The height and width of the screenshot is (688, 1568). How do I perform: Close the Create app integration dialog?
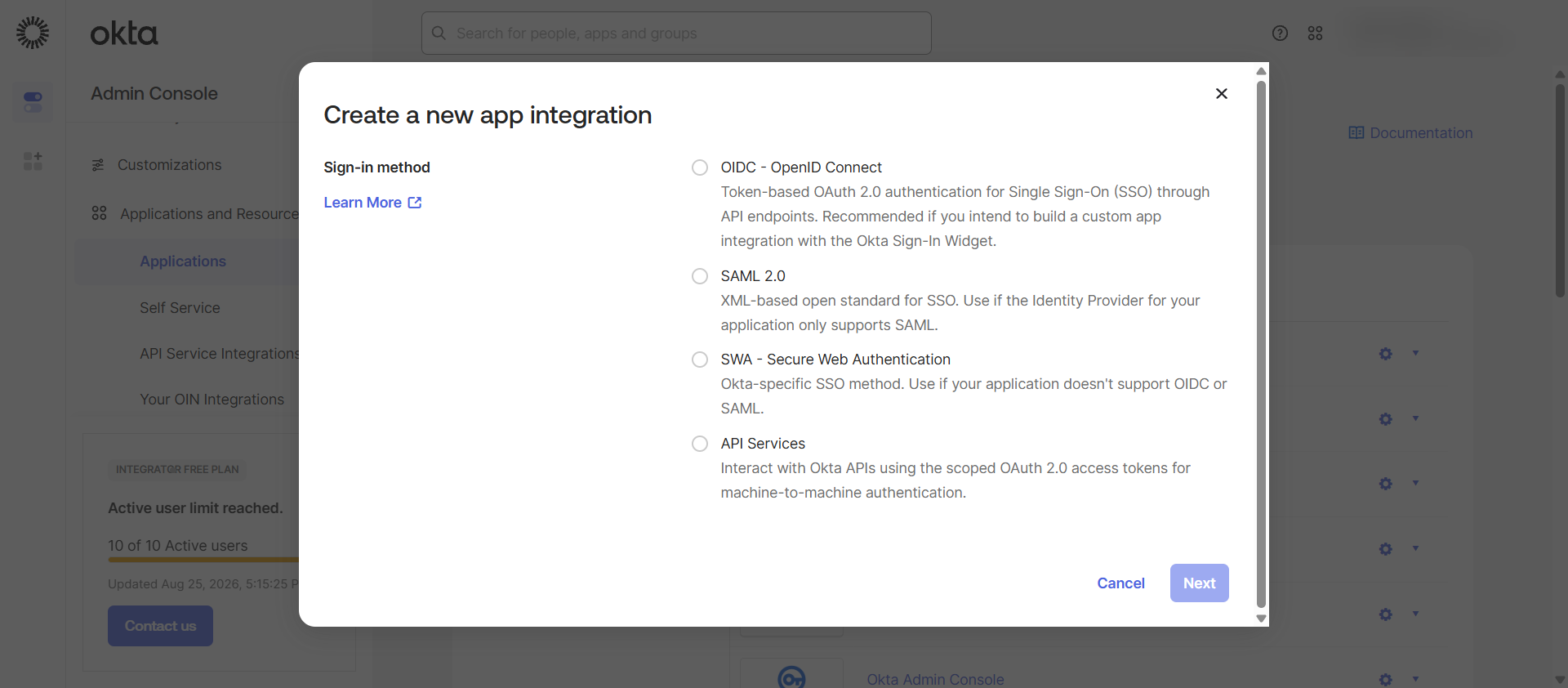coord(1222,94)
